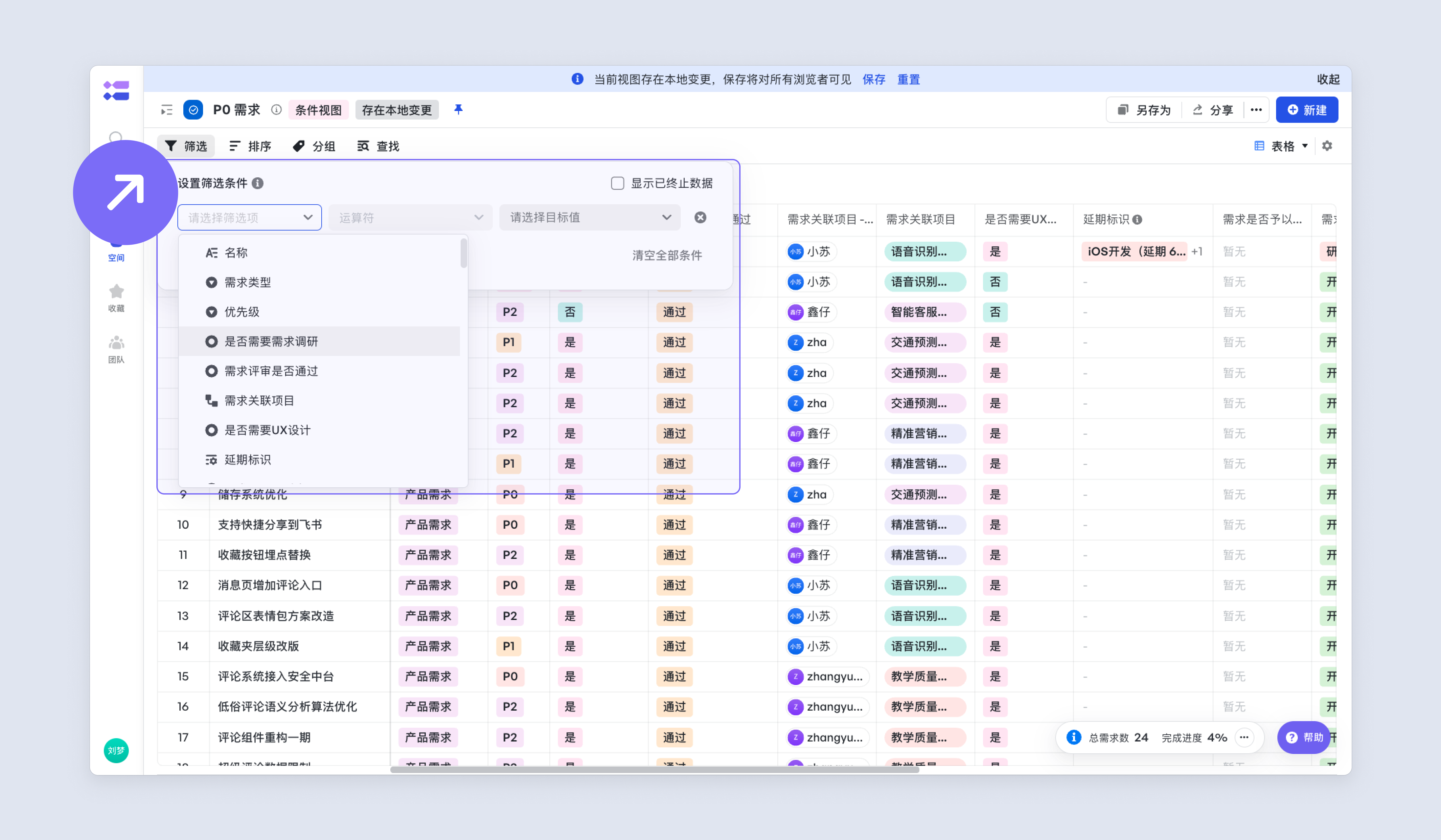Choose 需求评审是否通过 filter option
This screenshot has width=1441, height=840.
[319, 371]
